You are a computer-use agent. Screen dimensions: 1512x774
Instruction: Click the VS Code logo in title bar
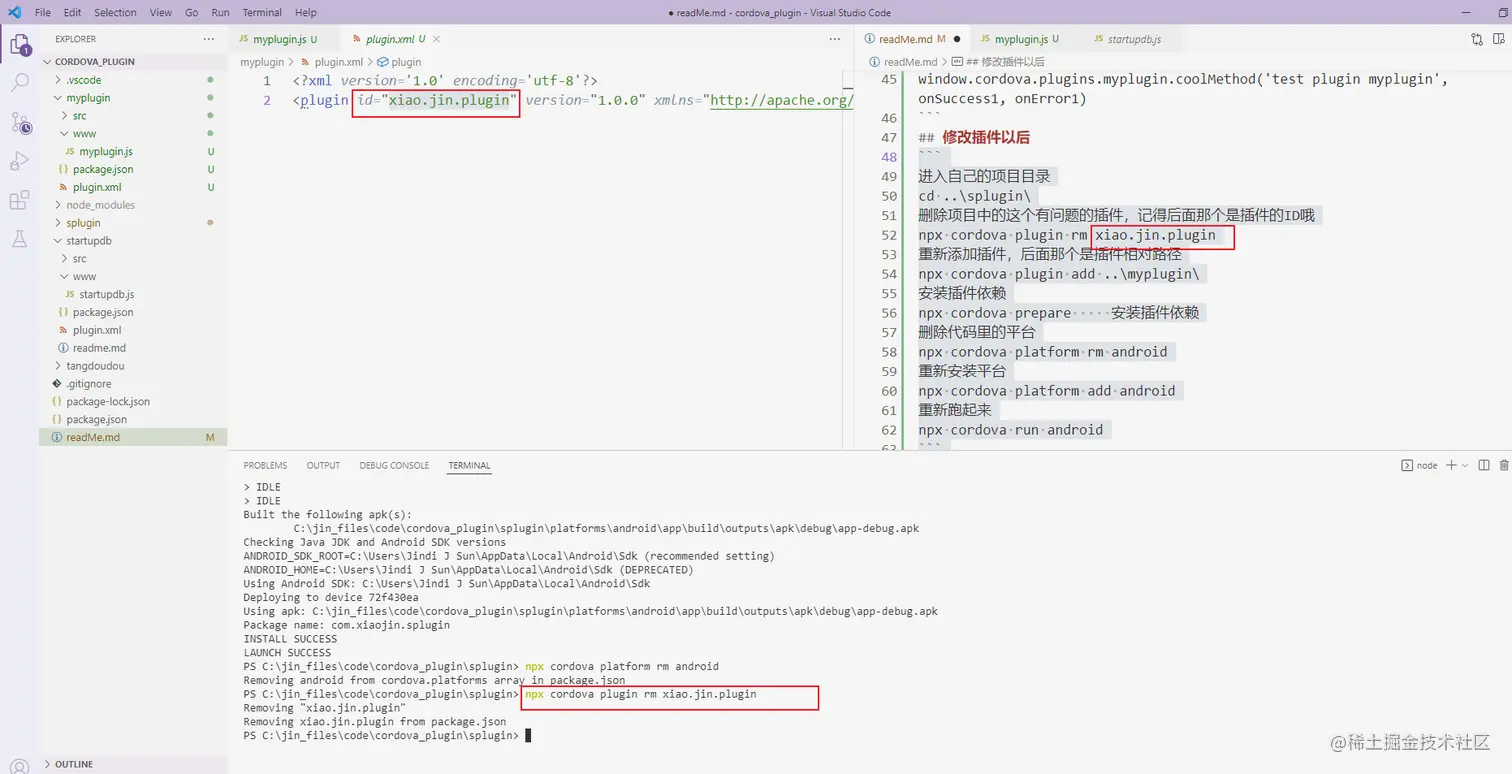point(14,12)
